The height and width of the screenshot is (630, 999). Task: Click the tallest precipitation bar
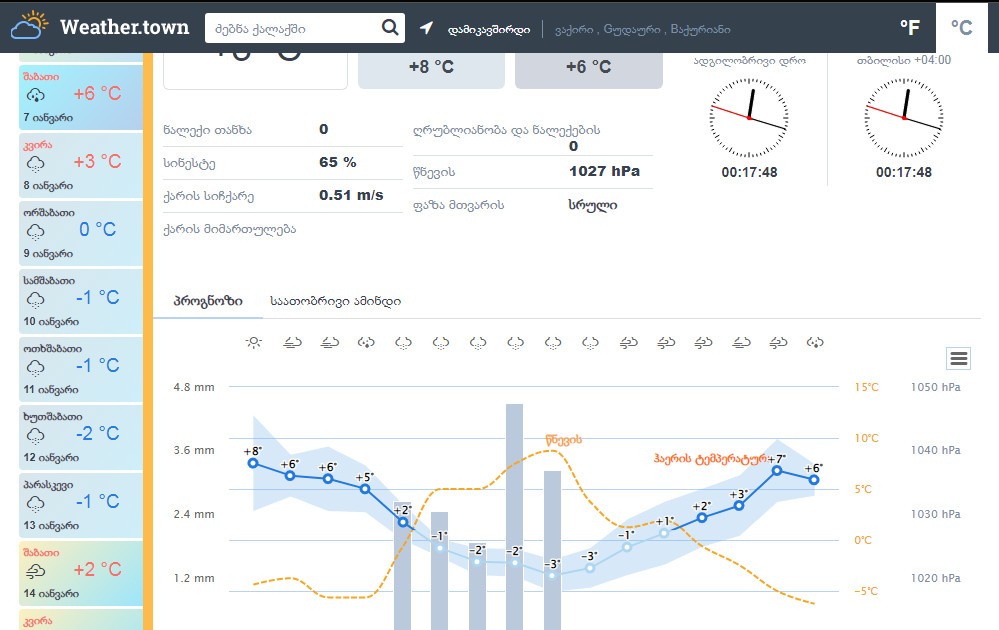click(515, 517)
